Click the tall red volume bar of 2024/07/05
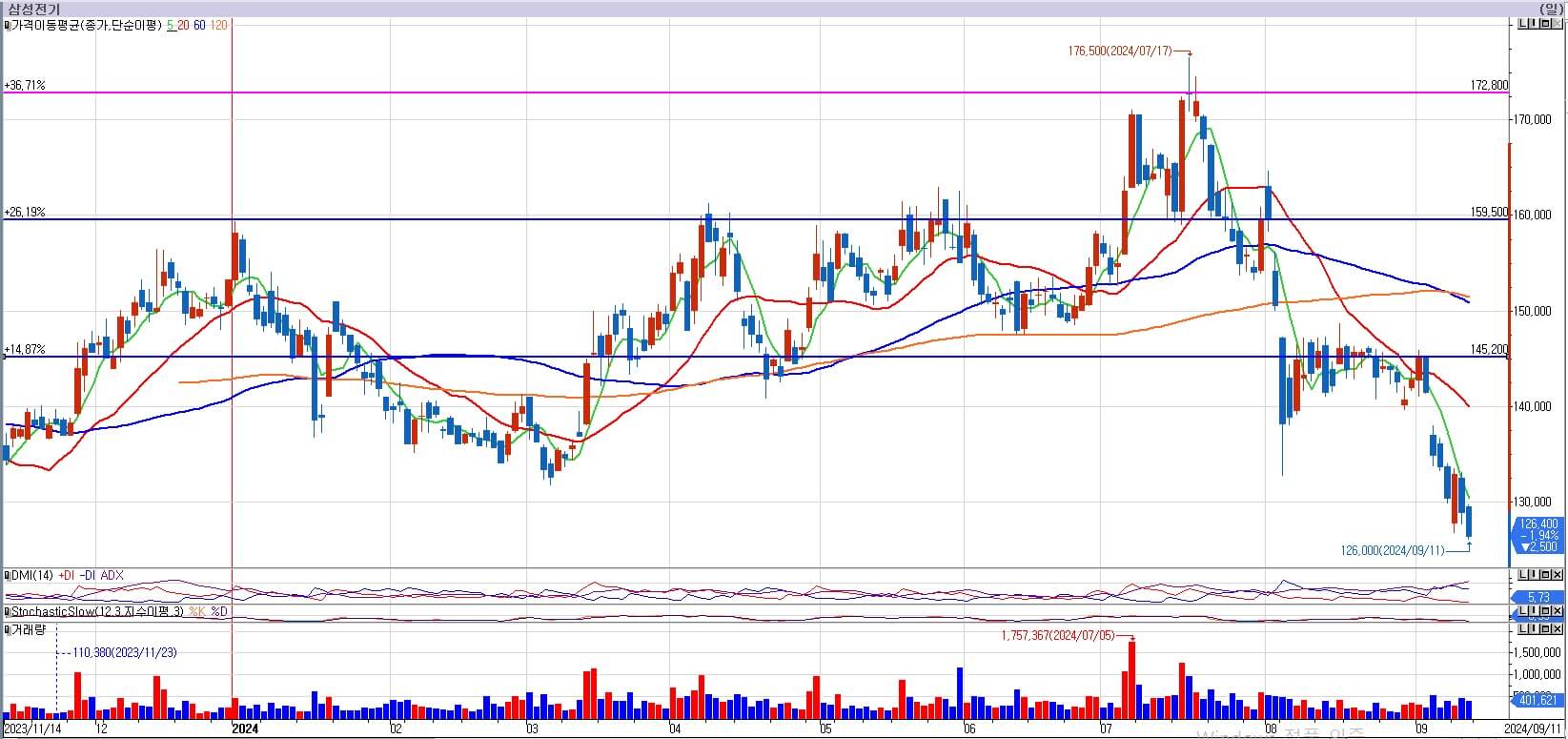This screenshot has width=1568, height=739. pyautogui.click(x=1131, y=680)
